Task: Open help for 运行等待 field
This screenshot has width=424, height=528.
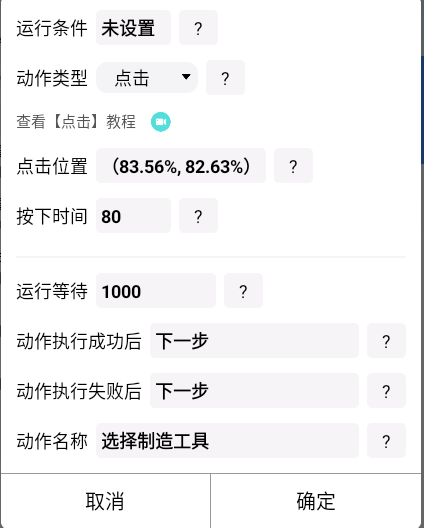Action: coord(243,291)
